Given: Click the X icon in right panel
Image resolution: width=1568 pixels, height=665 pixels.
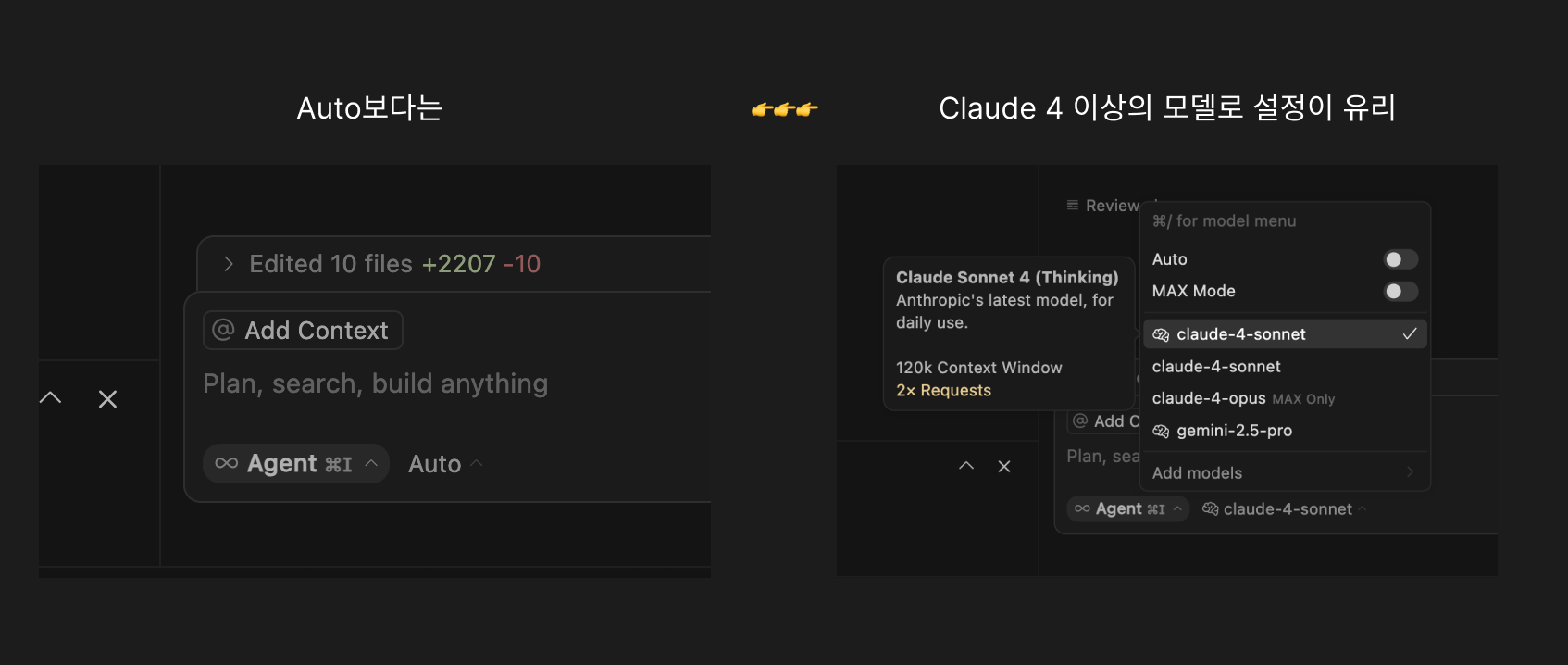Looking at the screenshot, I should [x=1004, y=466].
